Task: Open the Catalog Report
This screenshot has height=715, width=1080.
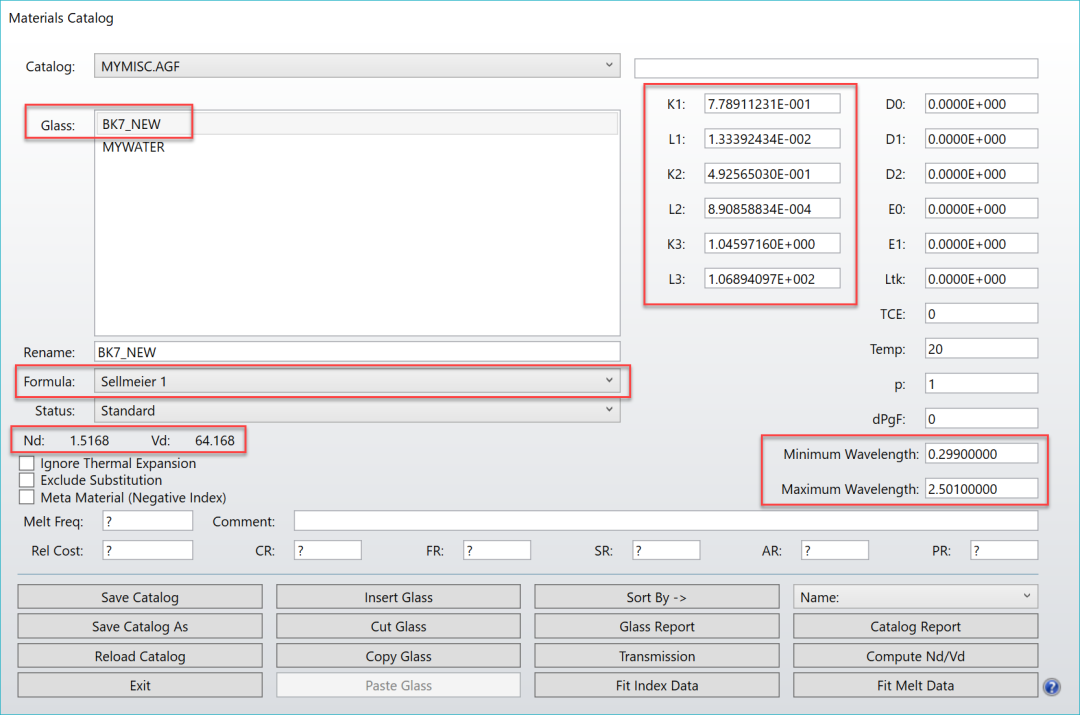Action: tap(915, 627)
